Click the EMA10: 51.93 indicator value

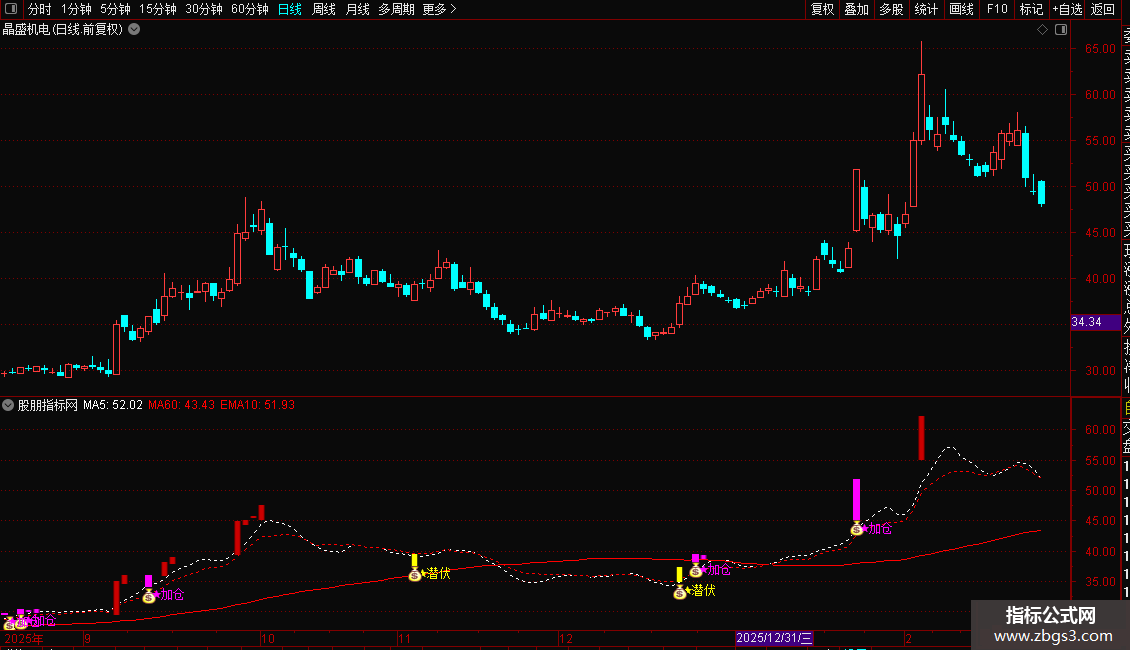[257, 405]
